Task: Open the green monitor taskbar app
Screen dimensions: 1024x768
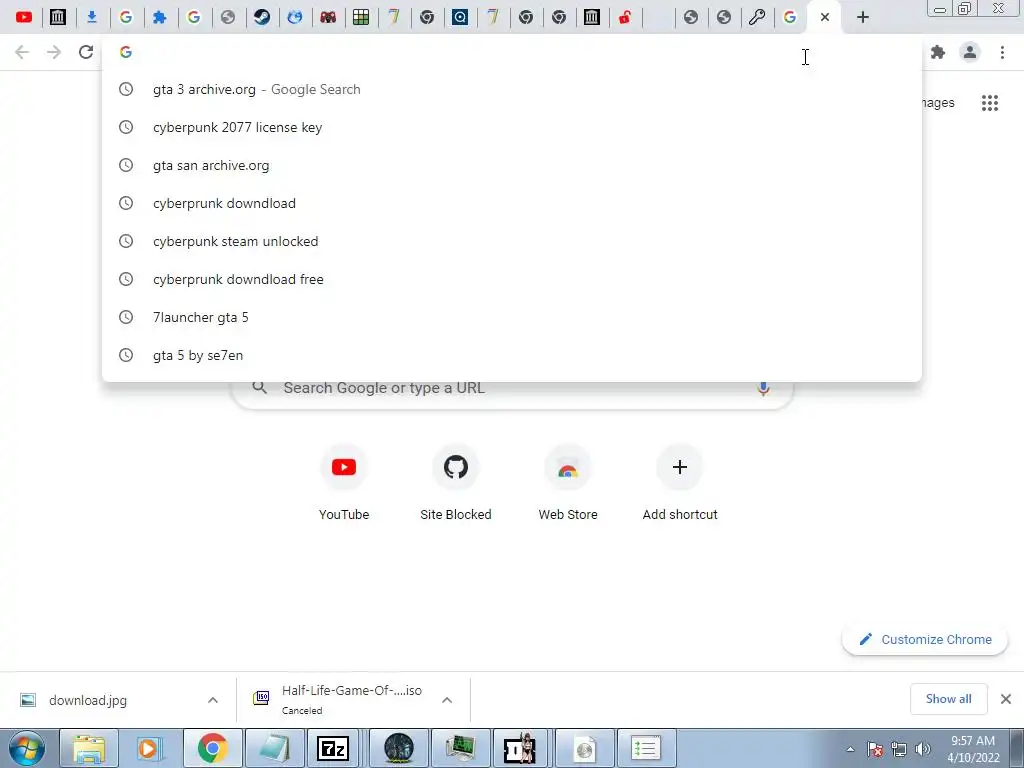Action: pos(460,748)
